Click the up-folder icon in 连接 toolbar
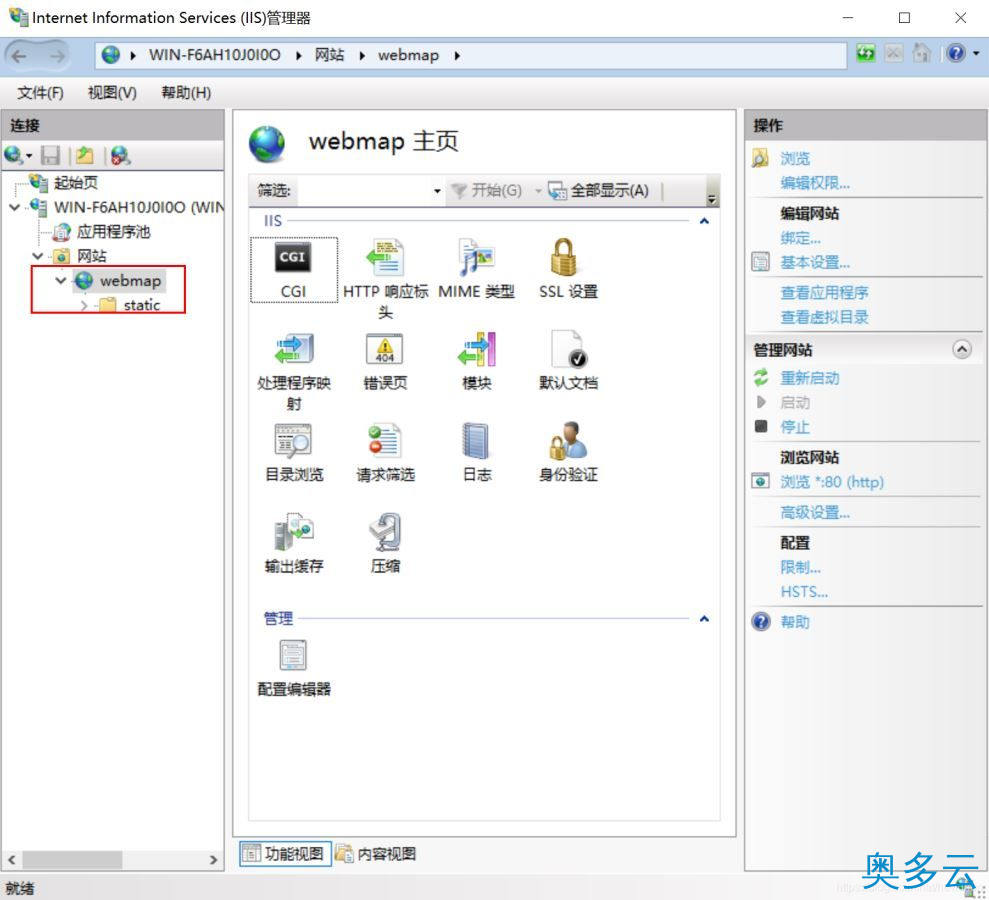Image resolution: width=989 pixels, height=900 pixels. 85,155
